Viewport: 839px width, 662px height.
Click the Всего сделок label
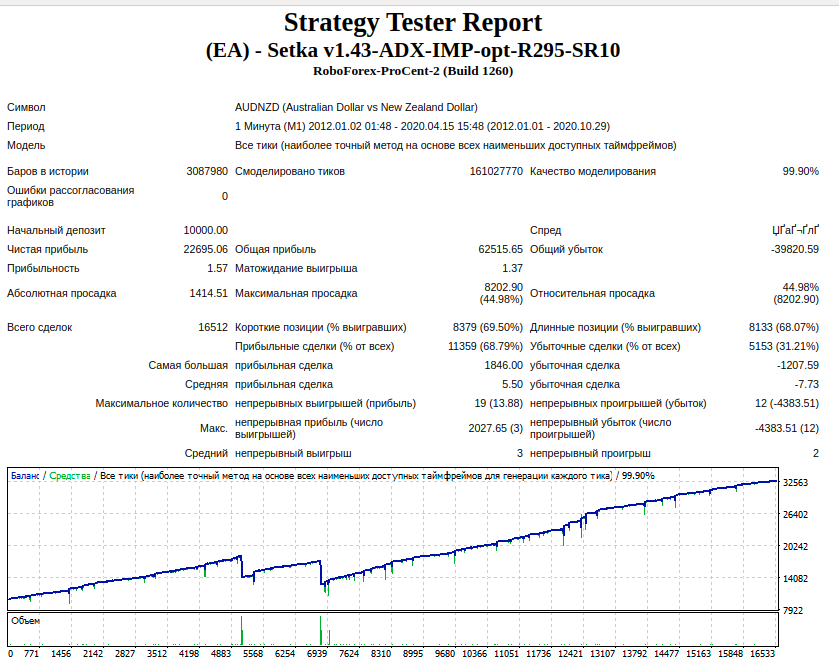[x=40, y=328]
